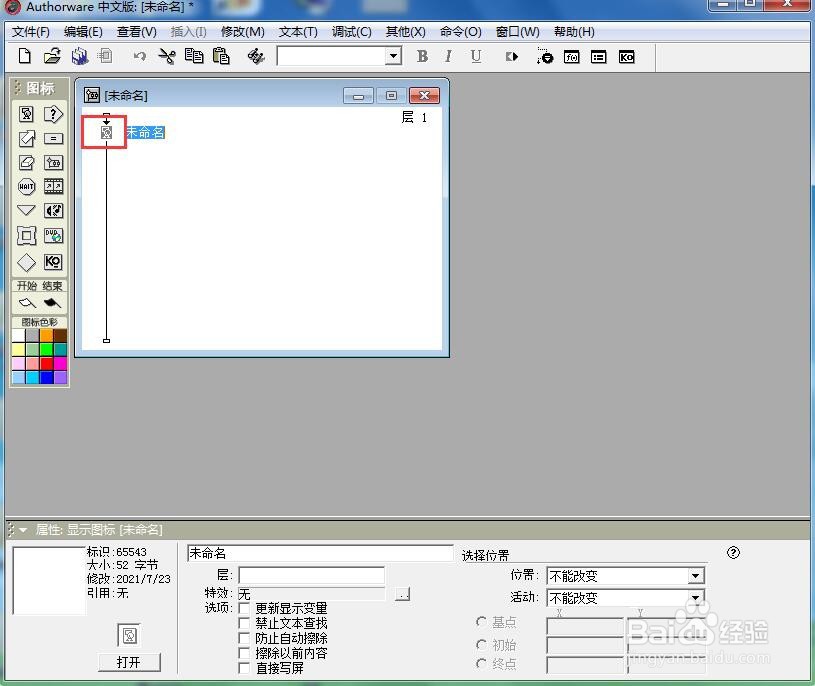Screen dimensions: 815x686
Task: Enable 直接写屏 checkbox
Action: [x=244, y=668]
